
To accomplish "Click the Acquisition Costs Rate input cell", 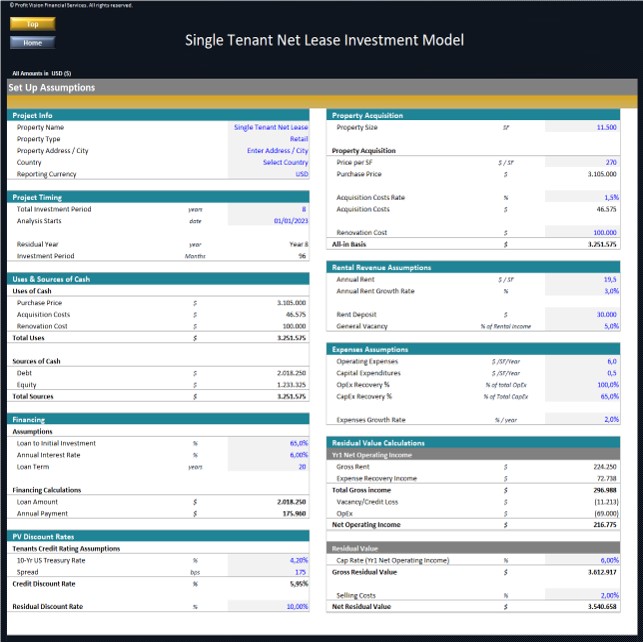I will pyautogui.click(x=582, y=197).
